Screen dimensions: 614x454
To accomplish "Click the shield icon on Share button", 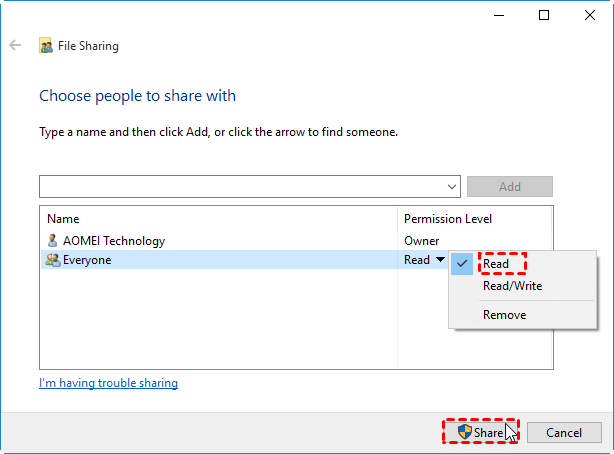I will point(464,432).
